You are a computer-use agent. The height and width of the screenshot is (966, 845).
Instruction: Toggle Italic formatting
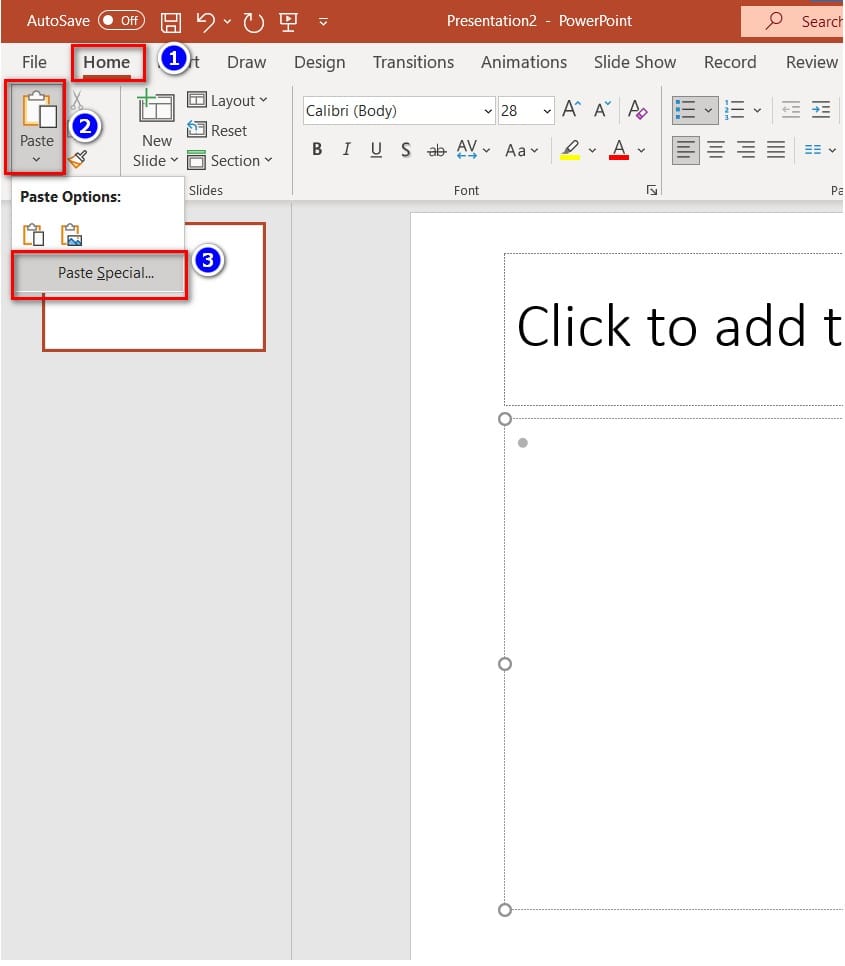(x=347, y=150)
